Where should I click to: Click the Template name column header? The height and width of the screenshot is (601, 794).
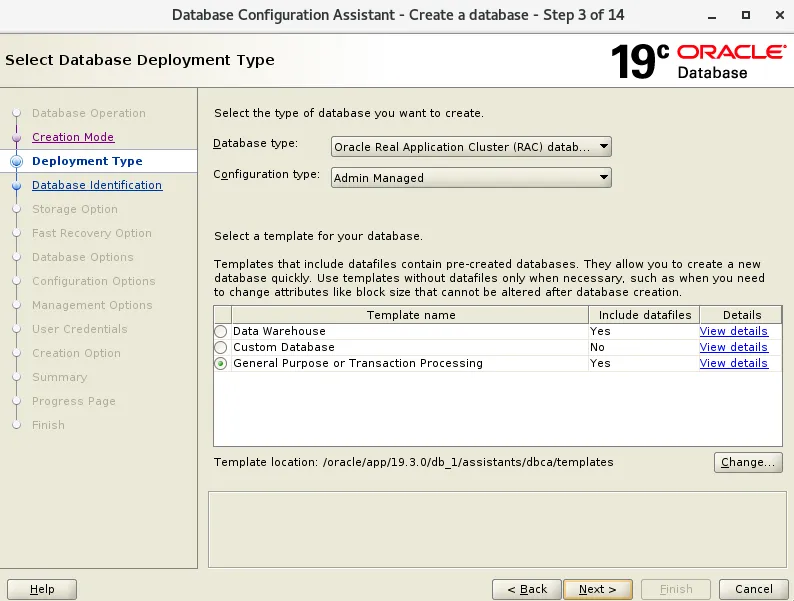(x=411, y=315)
